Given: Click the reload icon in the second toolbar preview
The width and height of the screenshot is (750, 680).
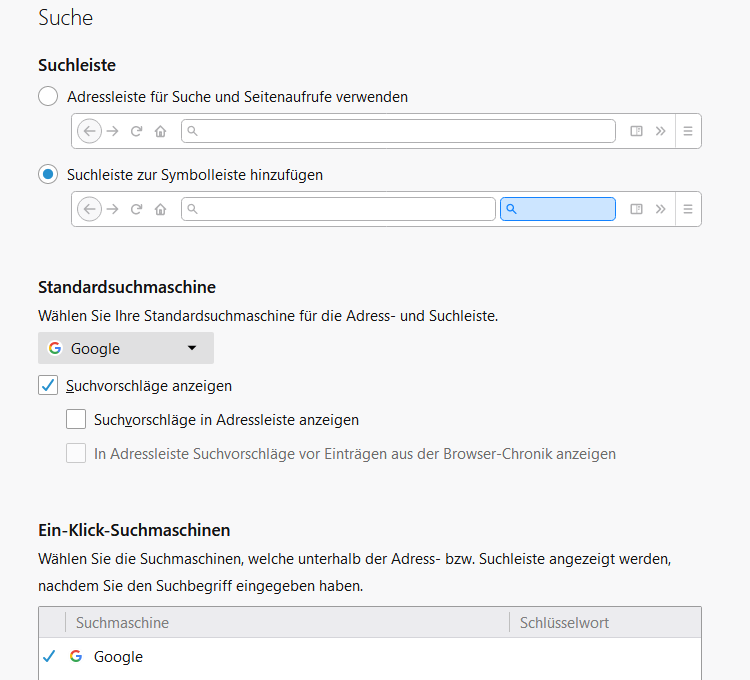Looking at the screenshot, I should [137, 209].
